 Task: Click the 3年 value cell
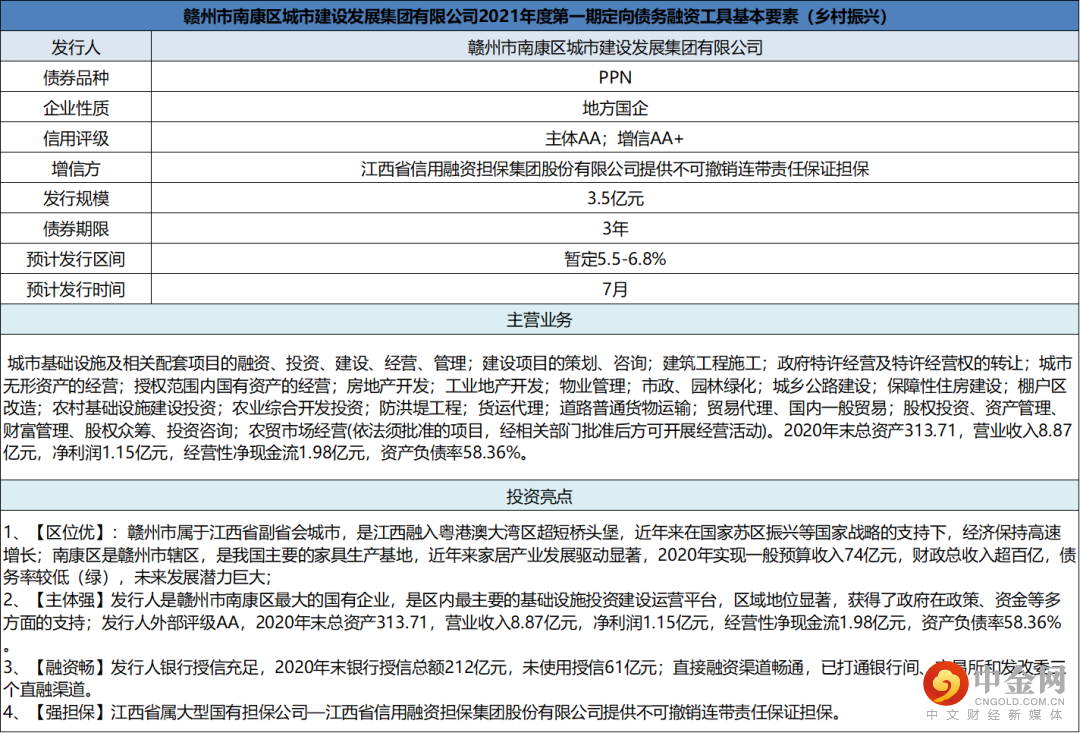[615, 228]
